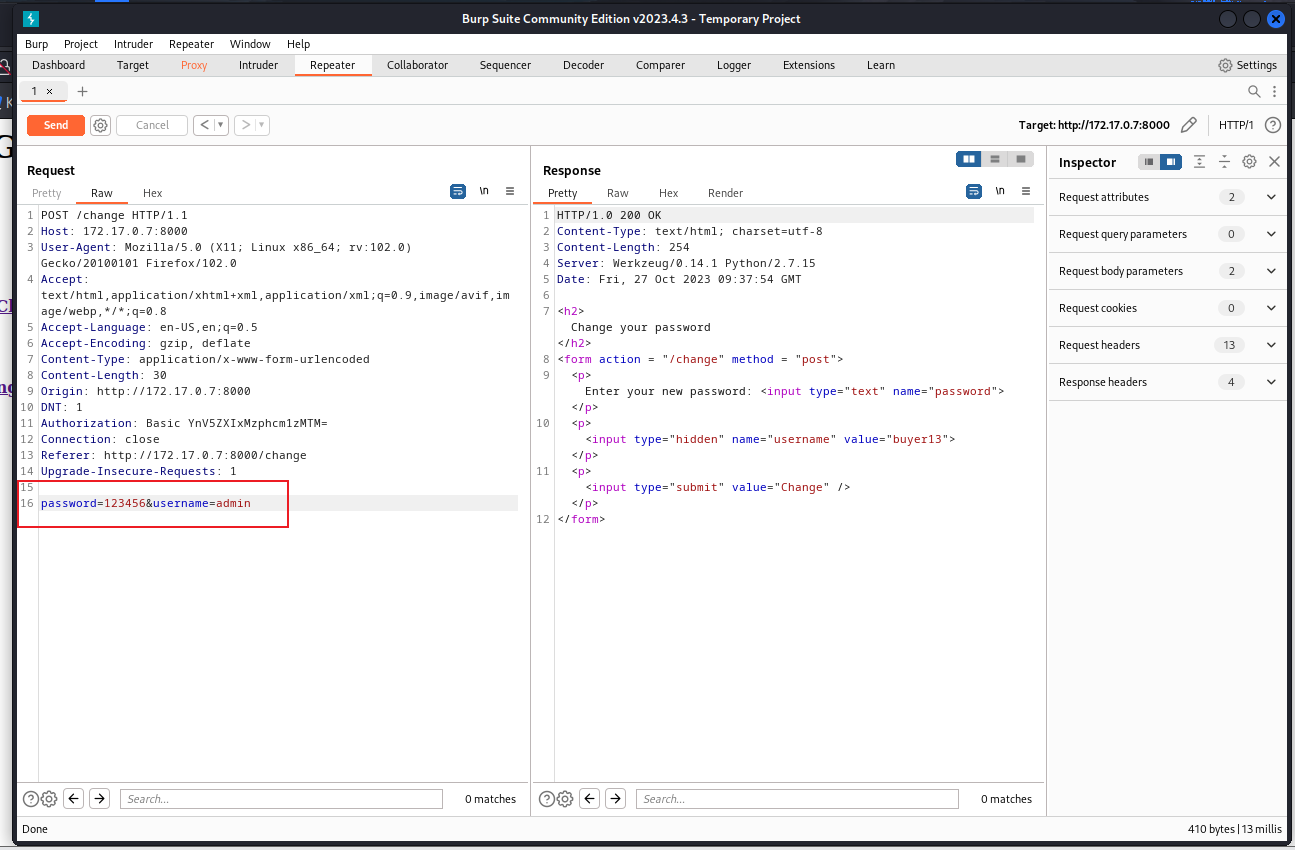Image resolution: width=1295 pixels, height=850 pixels.
Task: Select Request Pretty view
Action: [47, 193]
